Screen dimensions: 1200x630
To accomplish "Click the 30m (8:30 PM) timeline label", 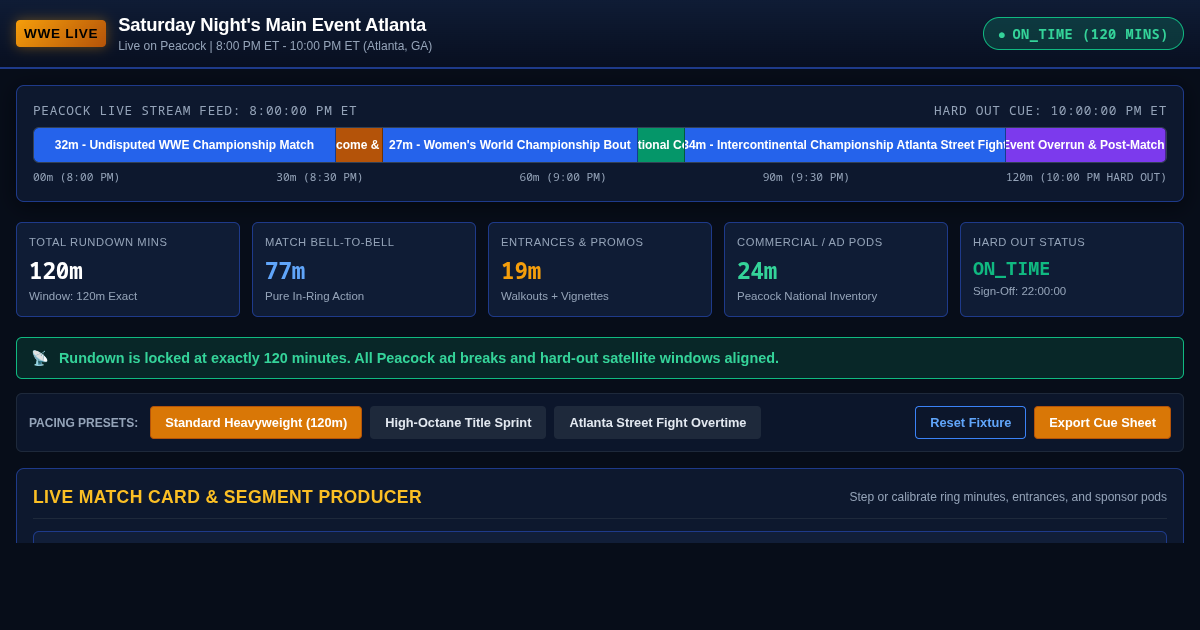I will point(320,178).
